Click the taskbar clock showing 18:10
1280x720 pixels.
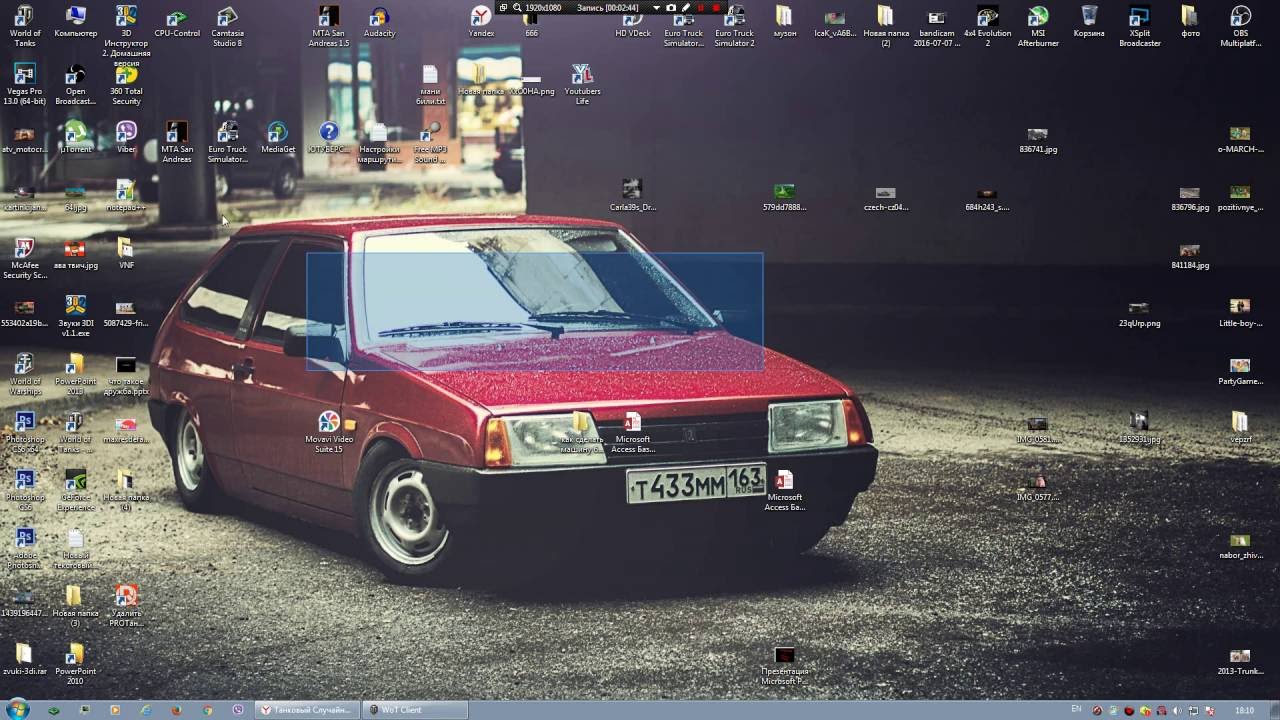tap(1244, 710)
